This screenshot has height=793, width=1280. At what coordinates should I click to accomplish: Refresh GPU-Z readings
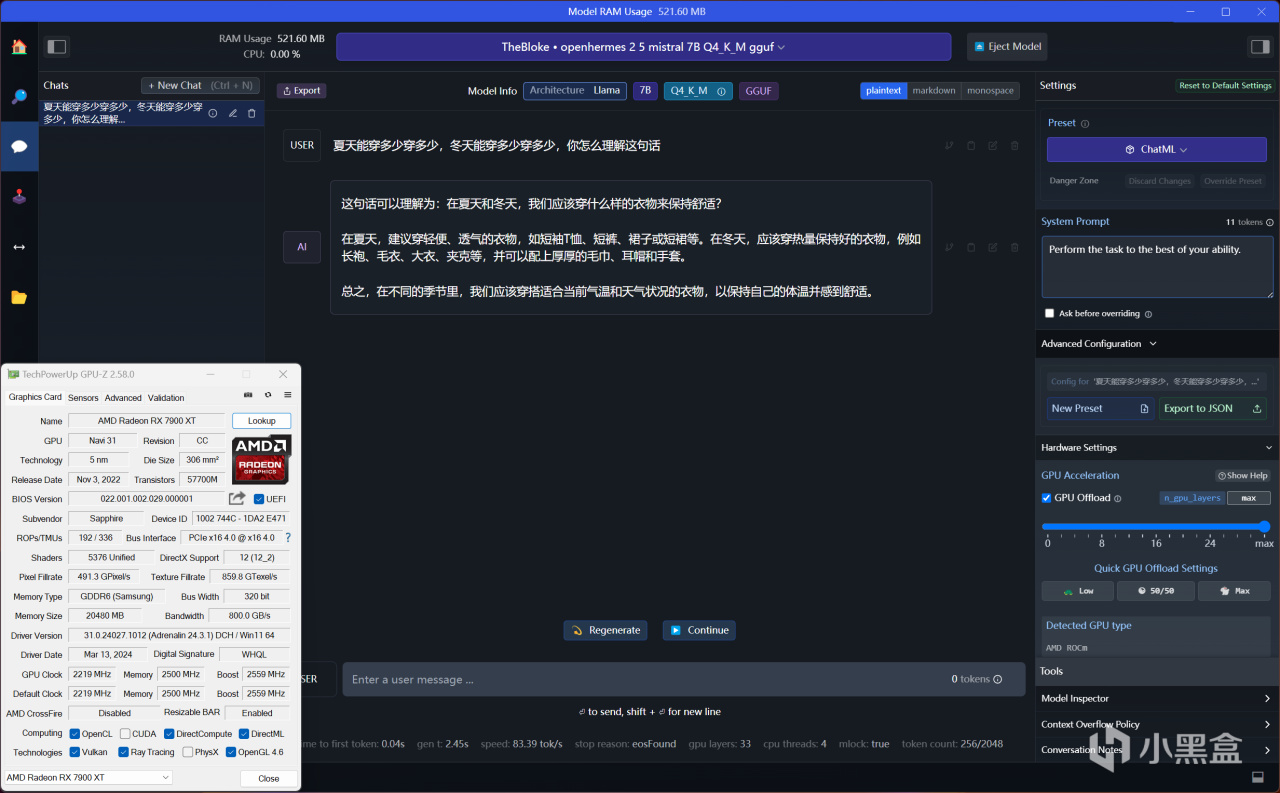(x=268, y=395)
